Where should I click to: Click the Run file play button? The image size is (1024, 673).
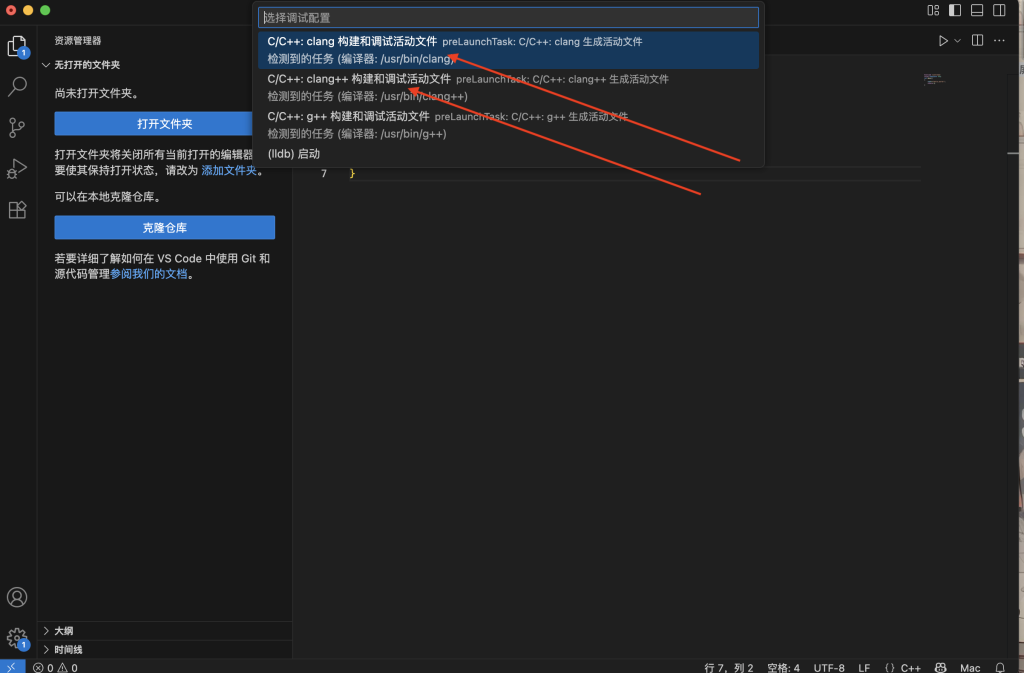(942, 41)
